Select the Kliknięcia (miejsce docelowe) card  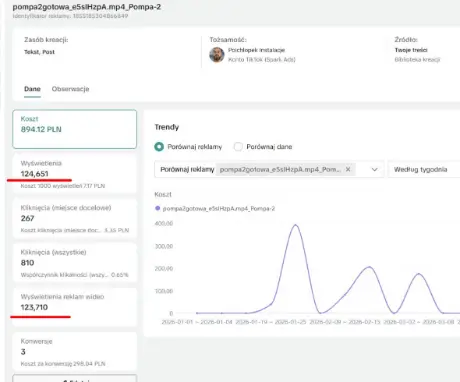coord(75,218)
